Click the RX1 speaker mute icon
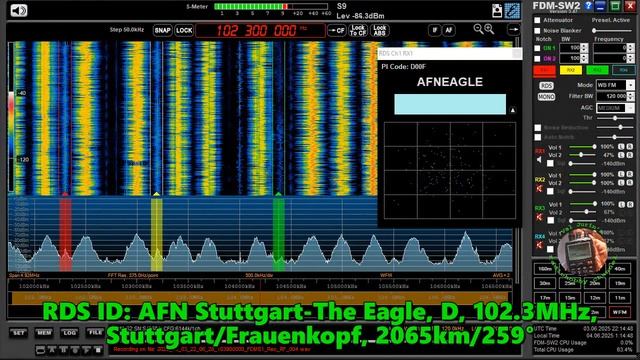This screenshot has width=640, height=360. point(539,160)
